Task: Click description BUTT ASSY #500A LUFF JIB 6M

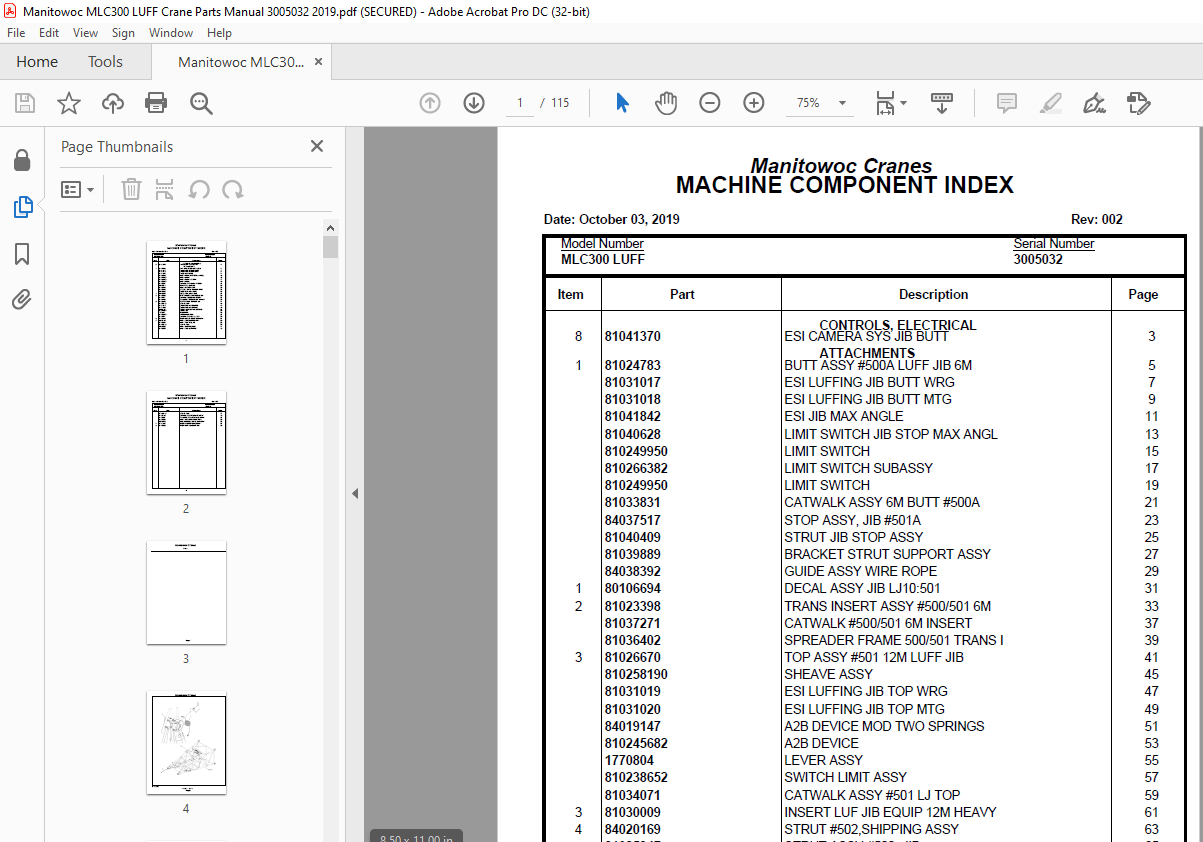Action: pyautogui.click(x=878, y=365)
